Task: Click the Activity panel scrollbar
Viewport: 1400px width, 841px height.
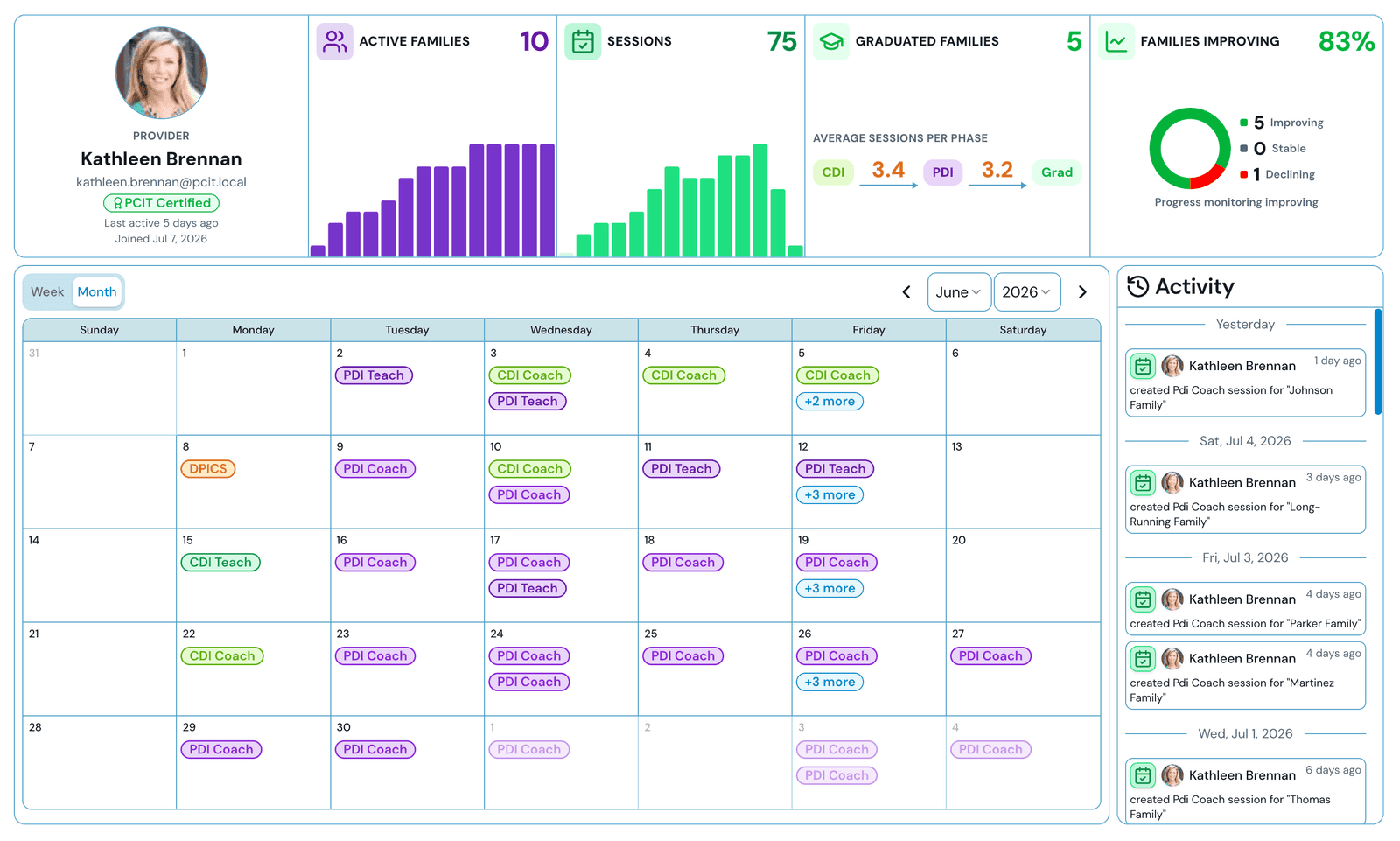Action: [x=1378, y=361]
